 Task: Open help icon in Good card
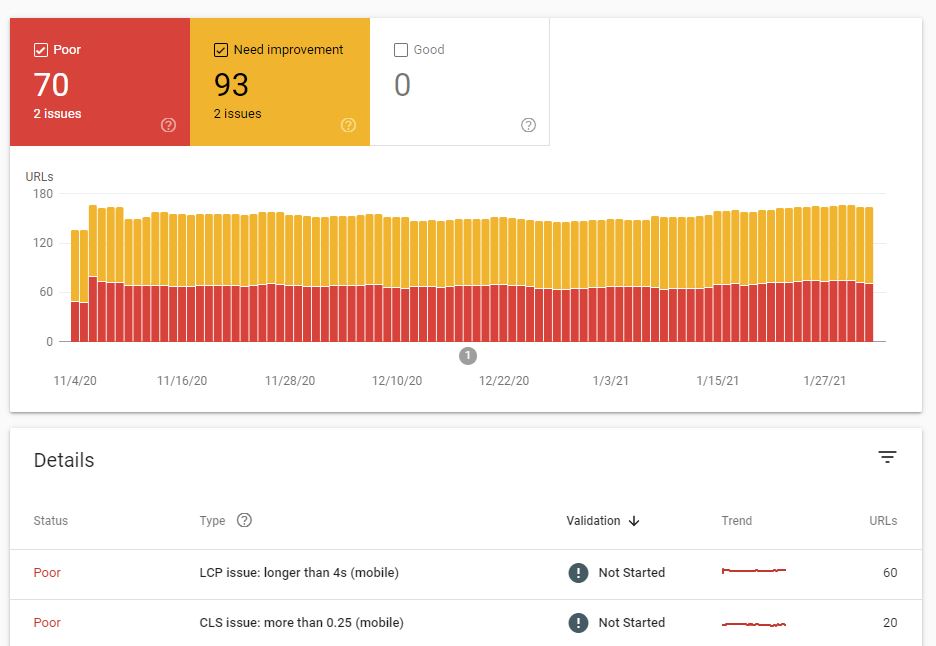(528, 125)
